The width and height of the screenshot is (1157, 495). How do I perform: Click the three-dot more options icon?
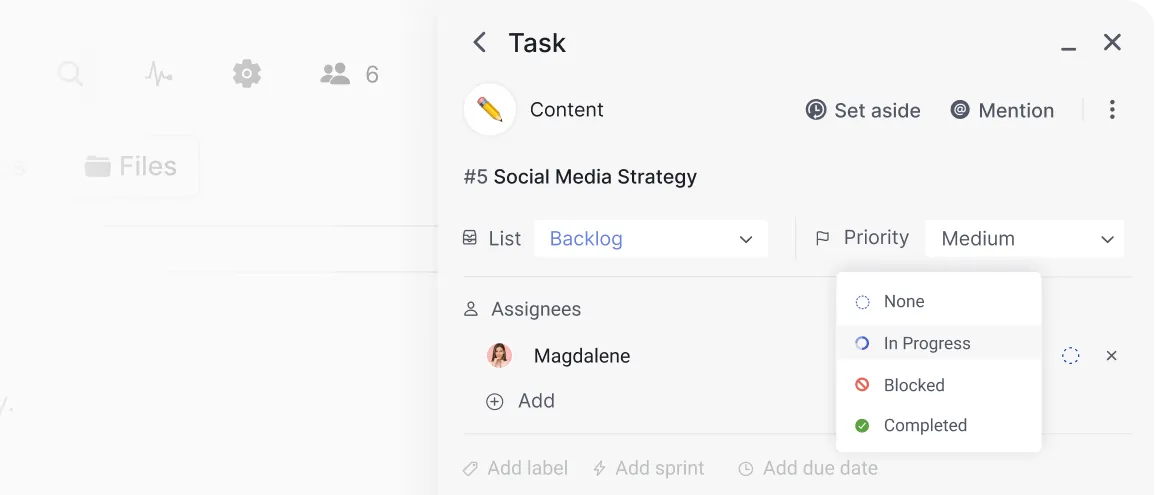tap(1112, 110)
